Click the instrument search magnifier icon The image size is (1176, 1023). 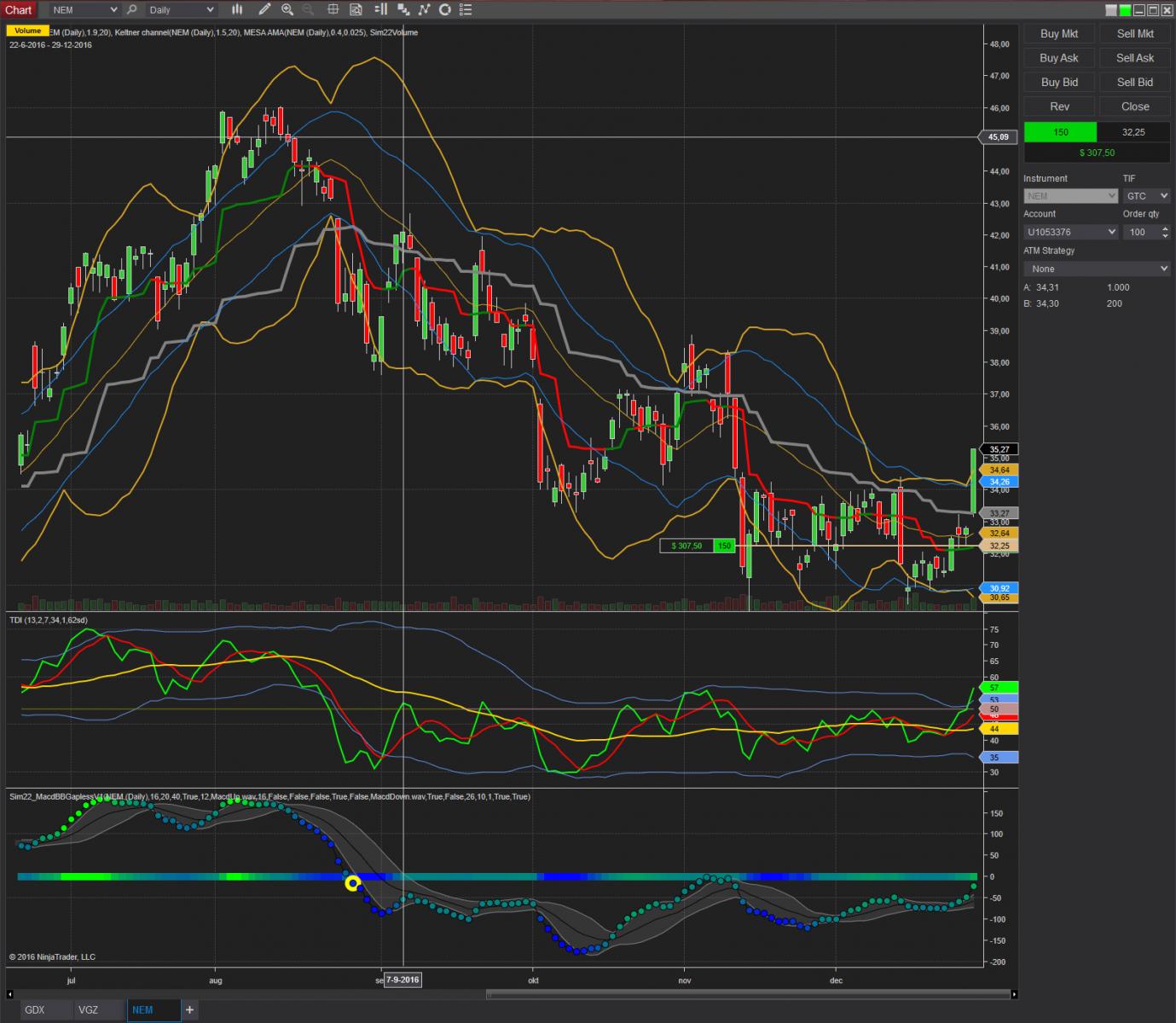click(131, 10)
